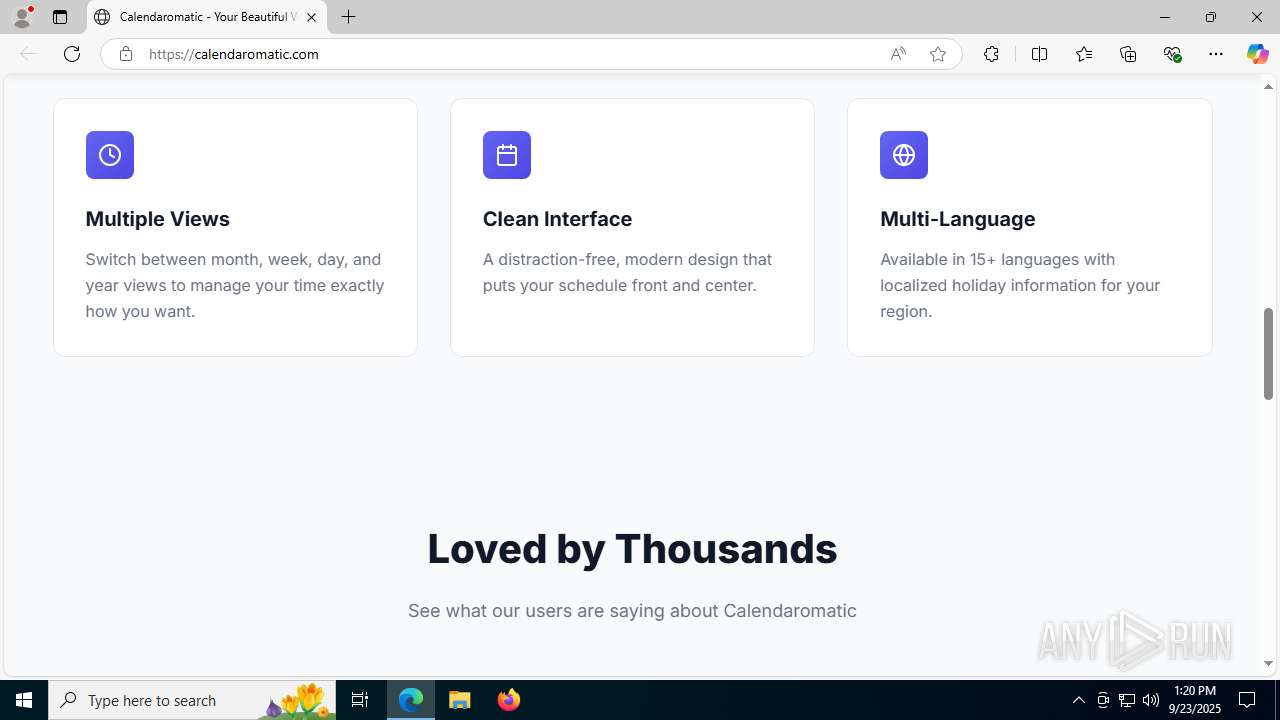Click the 'Switch between month, week' description

click(x=235, y=285)
